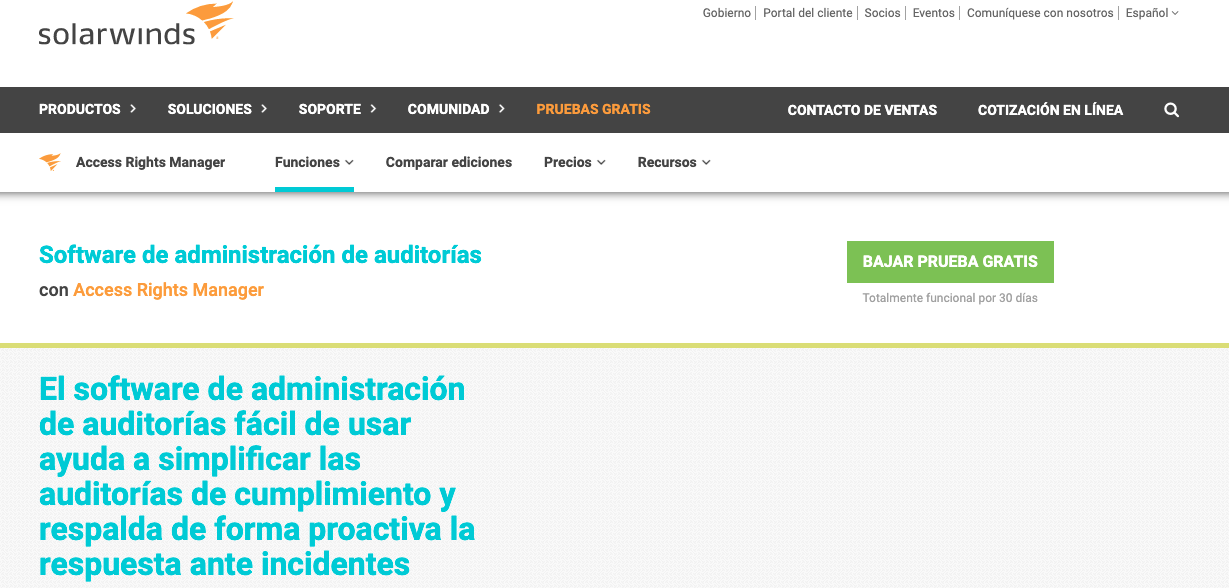Go to Eventos

(x=932, y=13)
